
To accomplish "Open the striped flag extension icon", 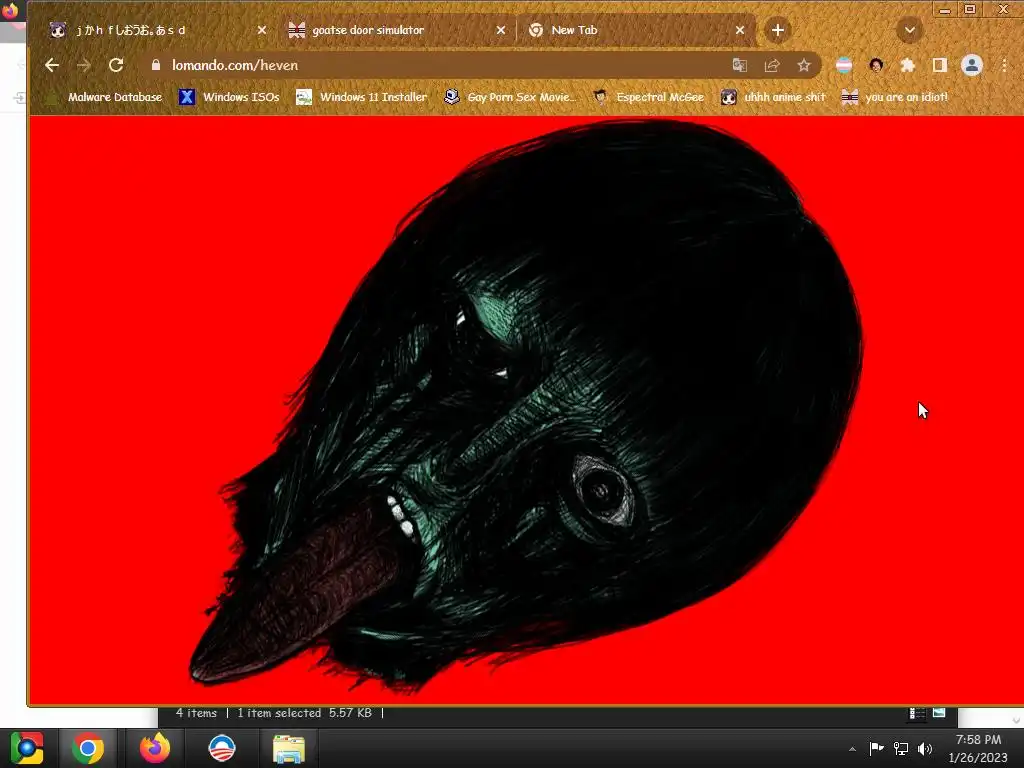I will pyautogui.click(x=844, y=65).
